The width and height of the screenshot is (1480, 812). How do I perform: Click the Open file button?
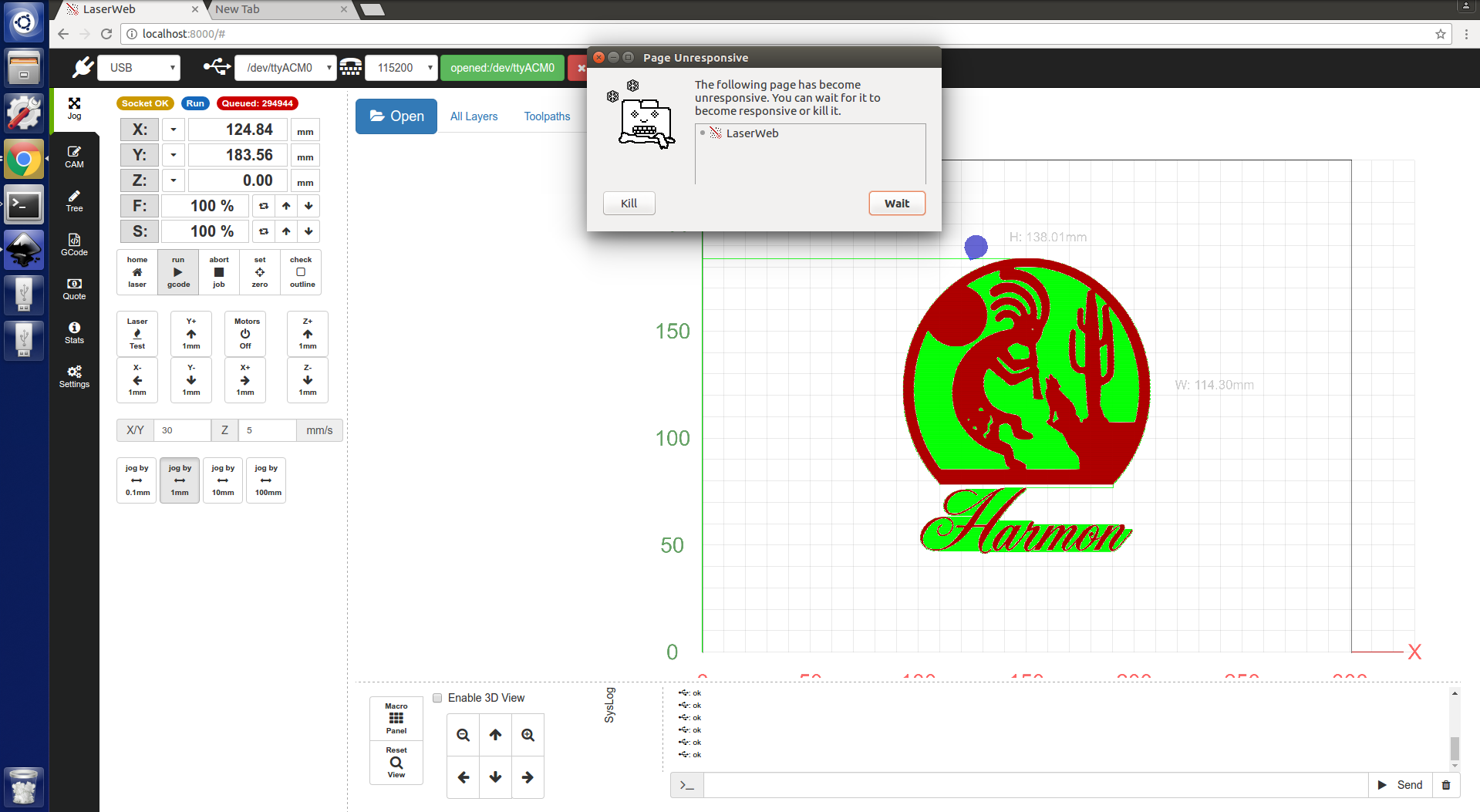pos(396,116)
